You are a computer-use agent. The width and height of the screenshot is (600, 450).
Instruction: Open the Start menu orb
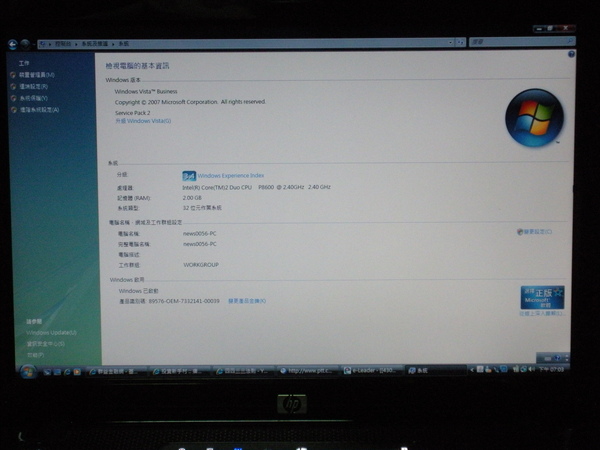pyautogui.click(x=28, y=372)
